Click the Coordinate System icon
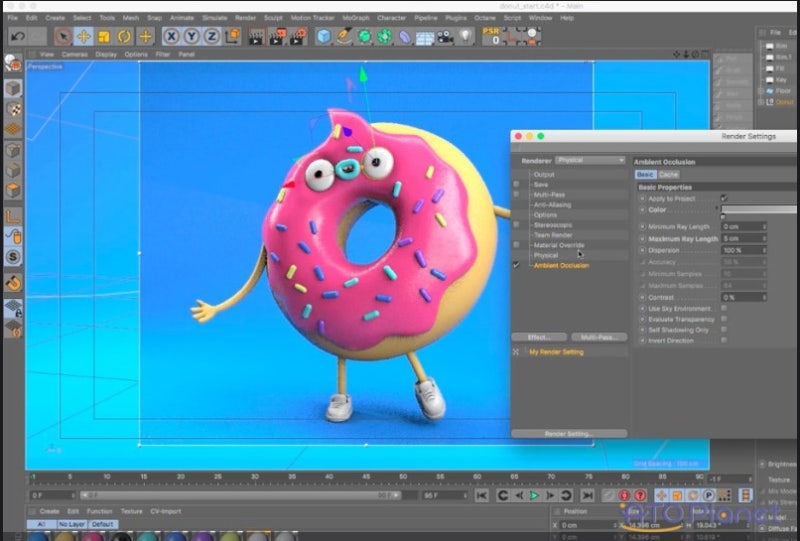 coord(232,36)
